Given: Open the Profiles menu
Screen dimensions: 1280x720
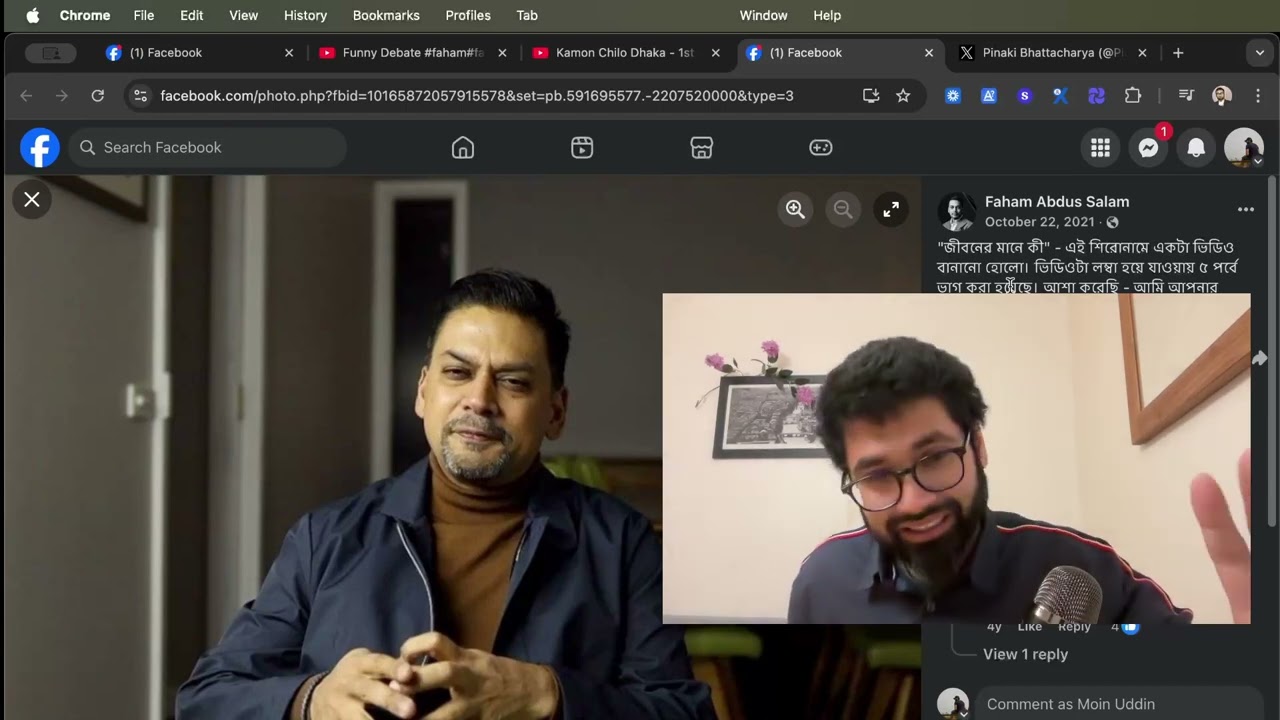Looking at the screenshot, I should tap(468, 15).
